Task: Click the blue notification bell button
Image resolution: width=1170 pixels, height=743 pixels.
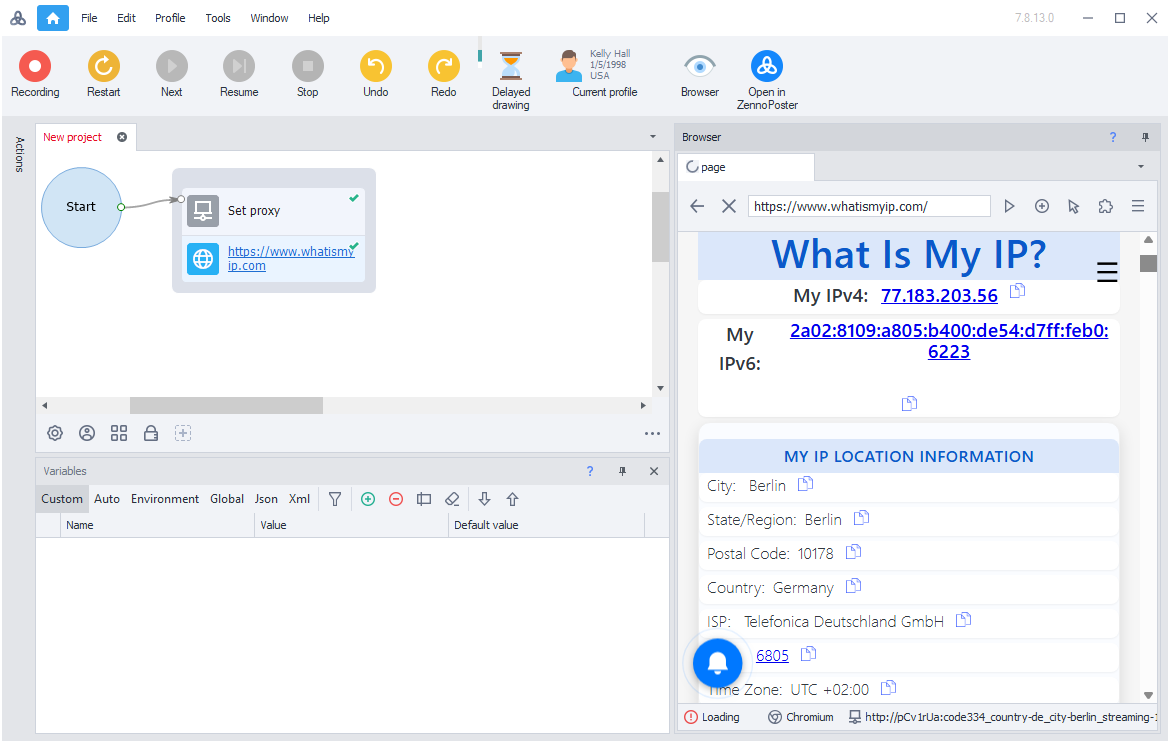Action: [717, 662]
